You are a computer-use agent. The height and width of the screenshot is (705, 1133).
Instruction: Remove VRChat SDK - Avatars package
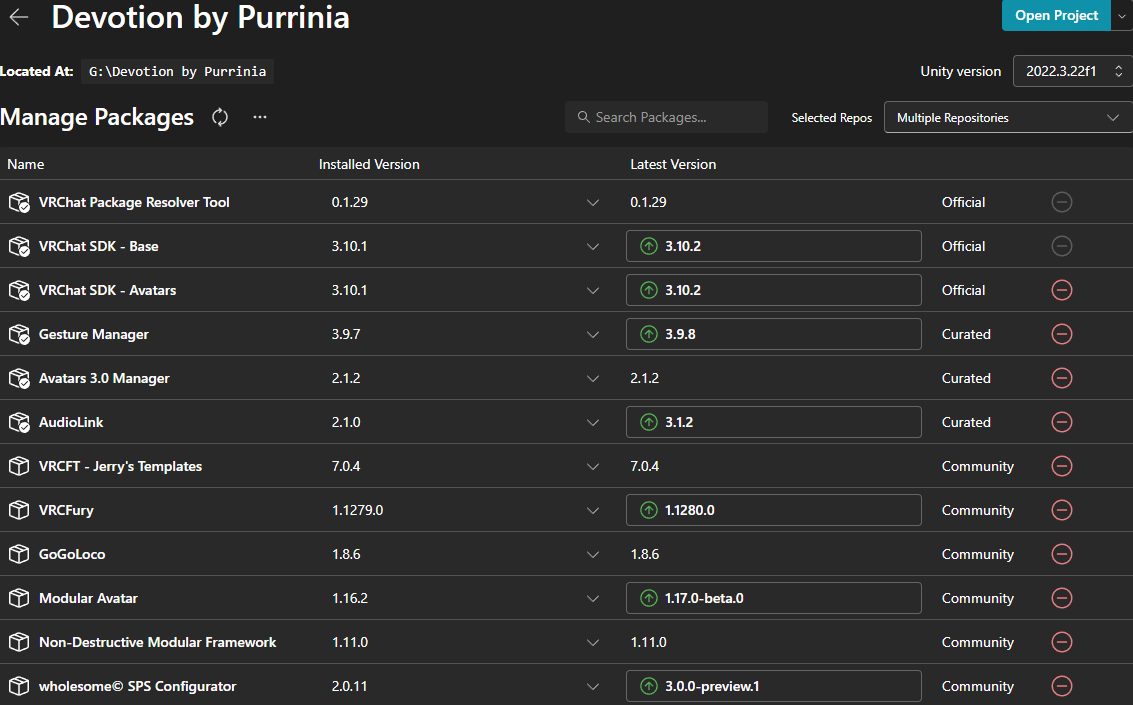pyautogui.click(x=1061, y=290)
